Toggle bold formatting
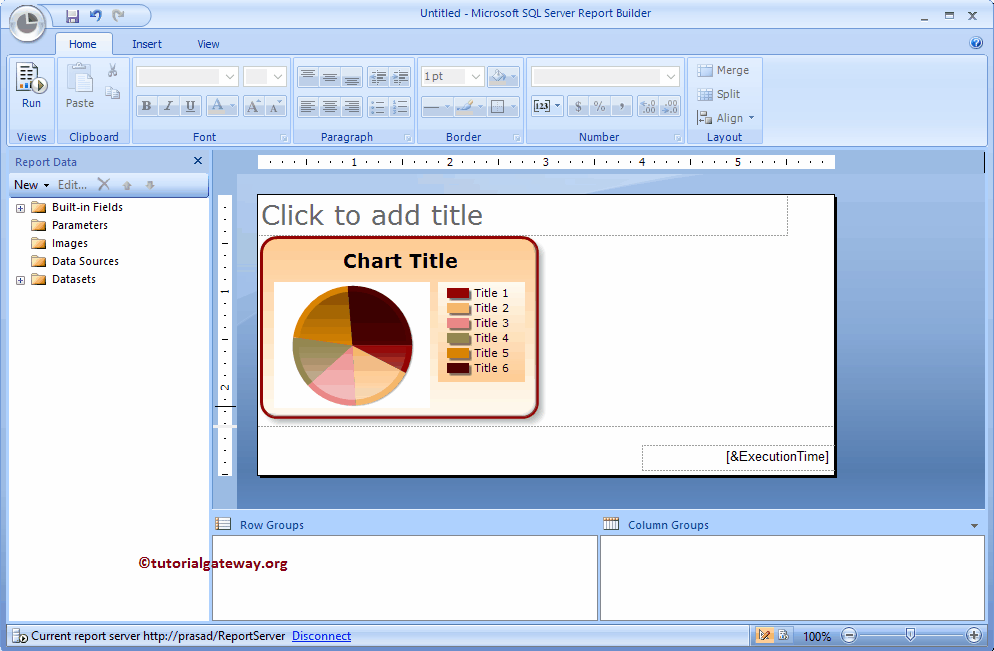 [x=146, y=105]
